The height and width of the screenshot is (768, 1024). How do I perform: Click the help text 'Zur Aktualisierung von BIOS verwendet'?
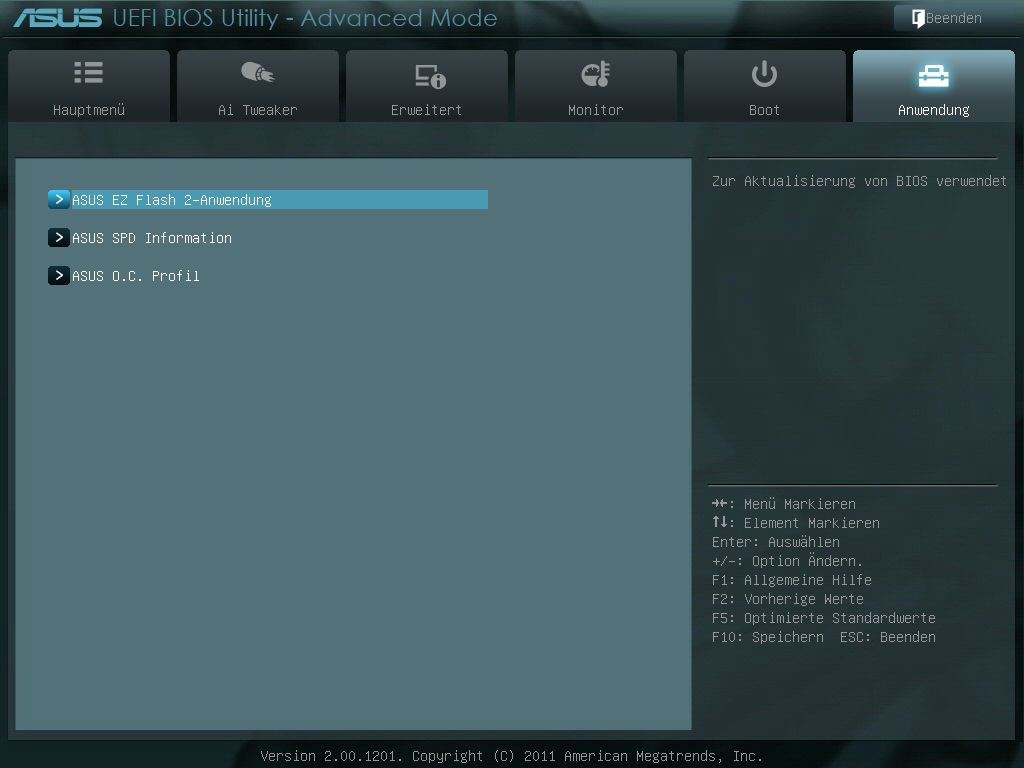pos(859,181)
